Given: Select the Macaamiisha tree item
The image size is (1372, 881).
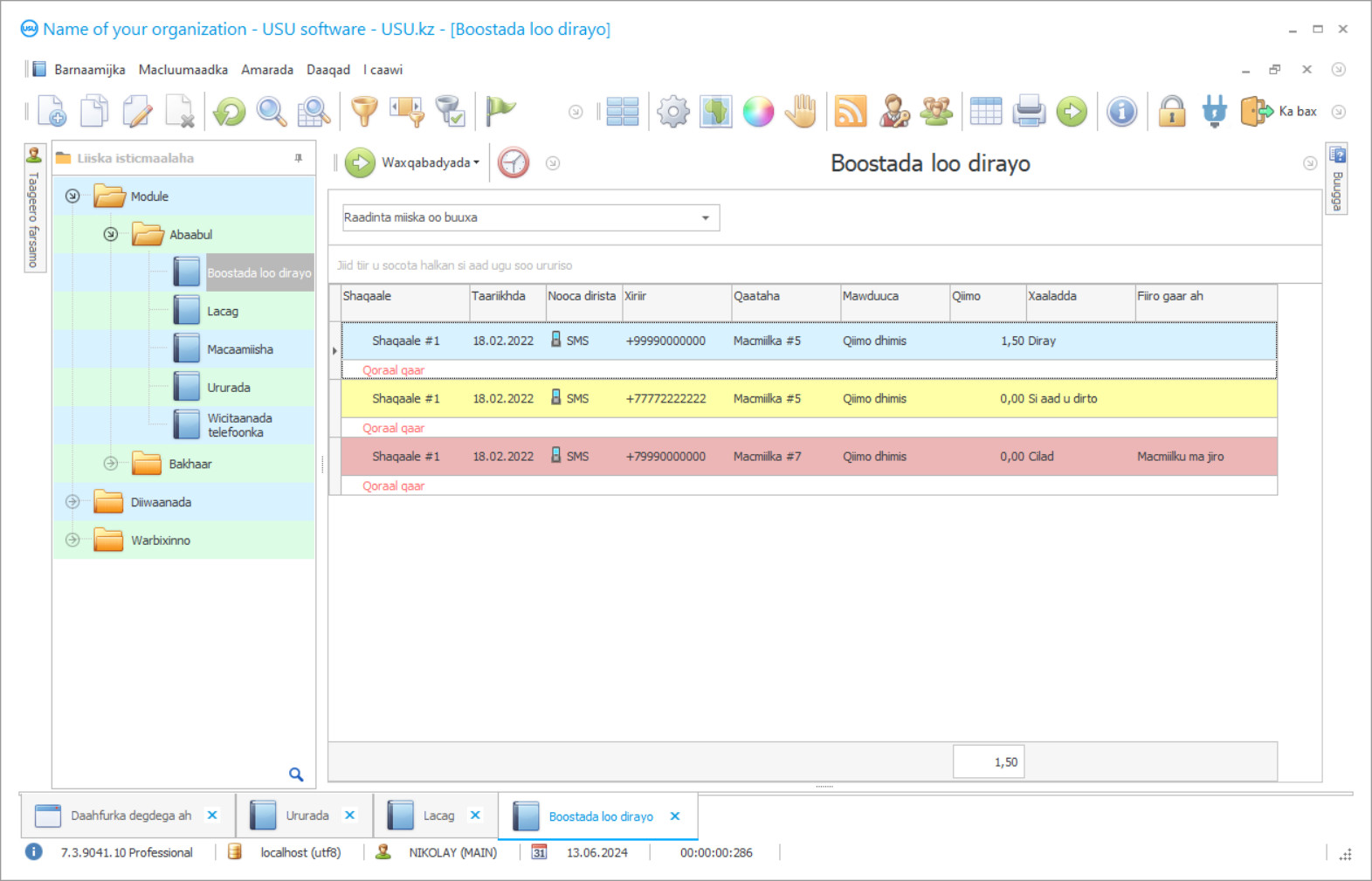Looking at the screenshot, I should (x=239, y=349).
